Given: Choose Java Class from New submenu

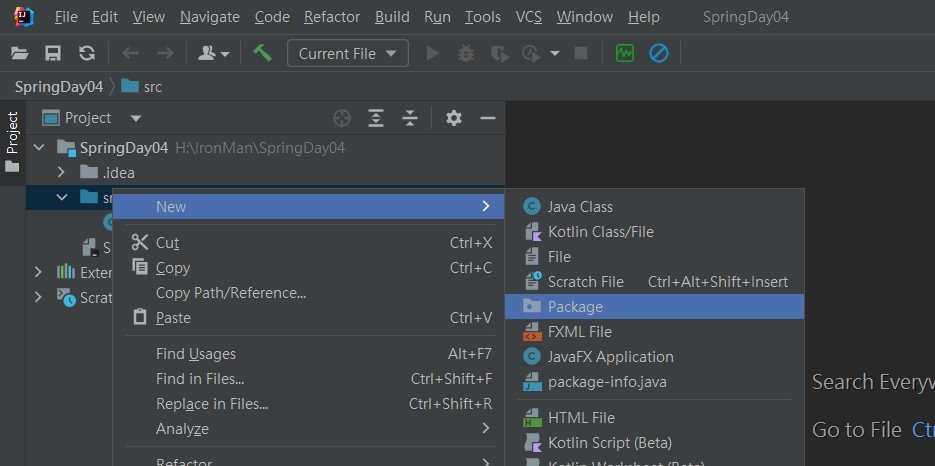Looking at the screenshot, I should point(580,207).
